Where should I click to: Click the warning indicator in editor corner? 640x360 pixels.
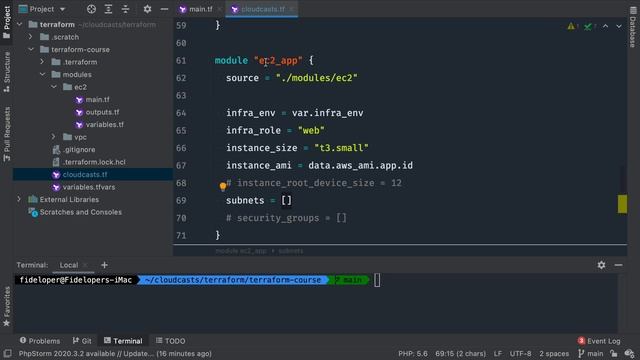(572, 27)
